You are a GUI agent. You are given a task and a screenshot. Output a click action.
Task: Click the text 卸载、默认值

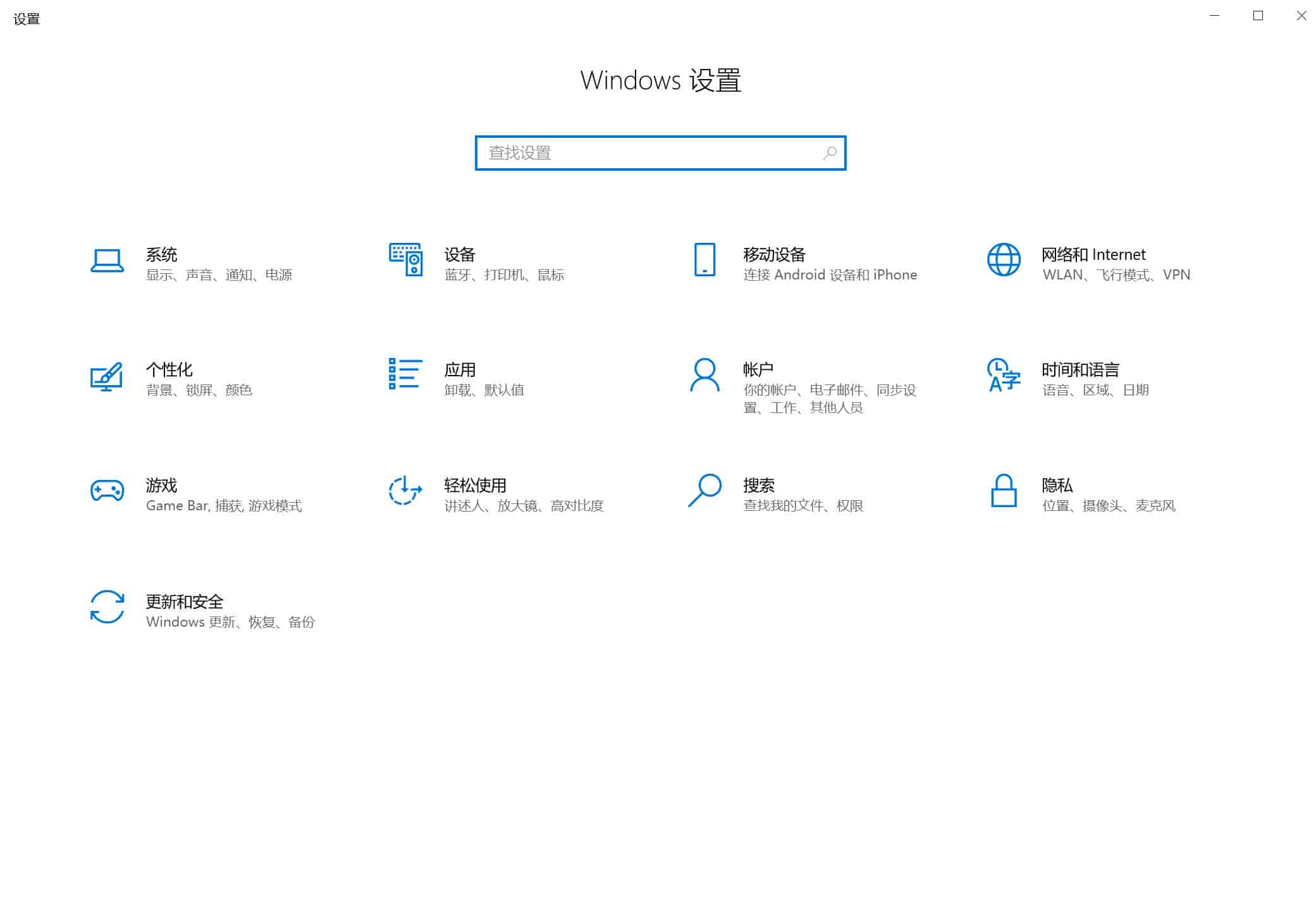(484, 390)
